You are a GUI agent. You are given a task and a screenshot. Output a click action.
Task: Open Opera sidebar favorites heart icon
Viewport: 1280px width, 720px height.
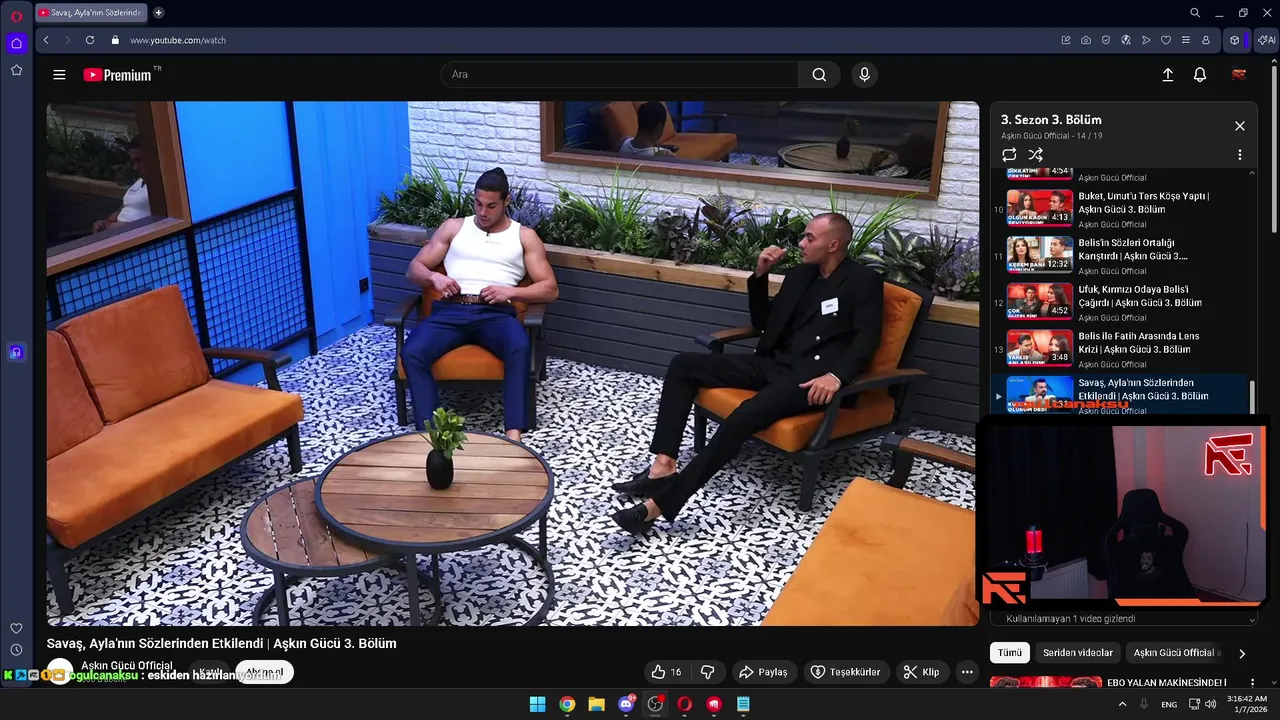(16, 628)
